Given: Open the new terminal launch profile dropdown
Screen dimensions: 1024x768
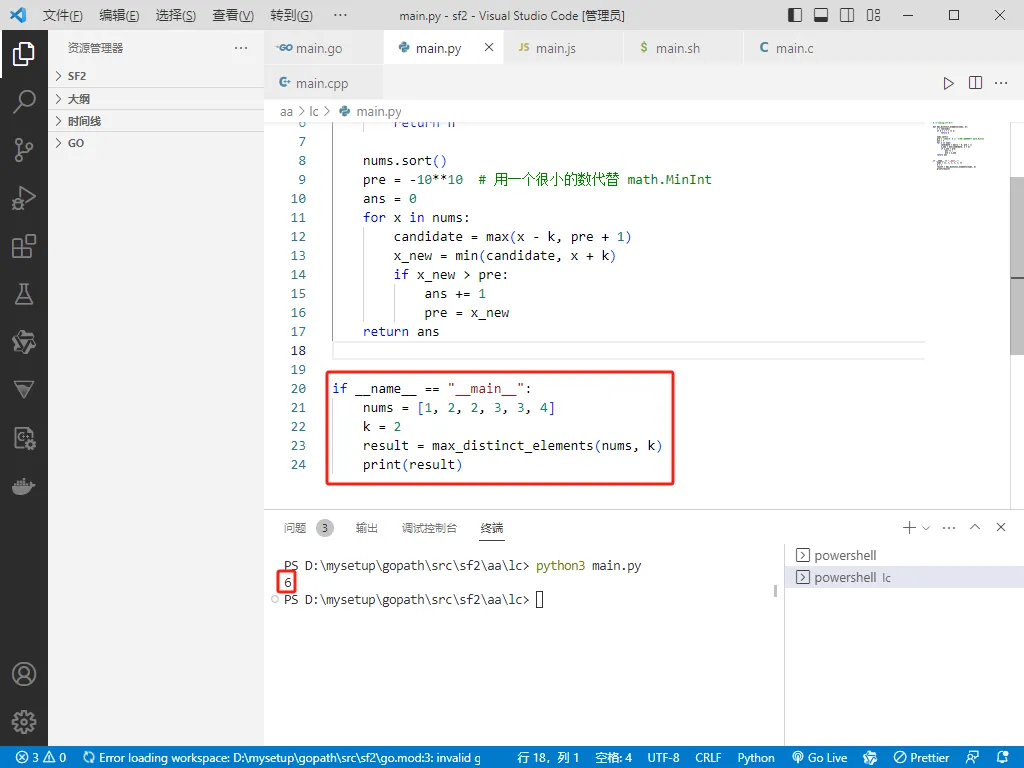Looking at the screenshot, I should click(926, 528).
